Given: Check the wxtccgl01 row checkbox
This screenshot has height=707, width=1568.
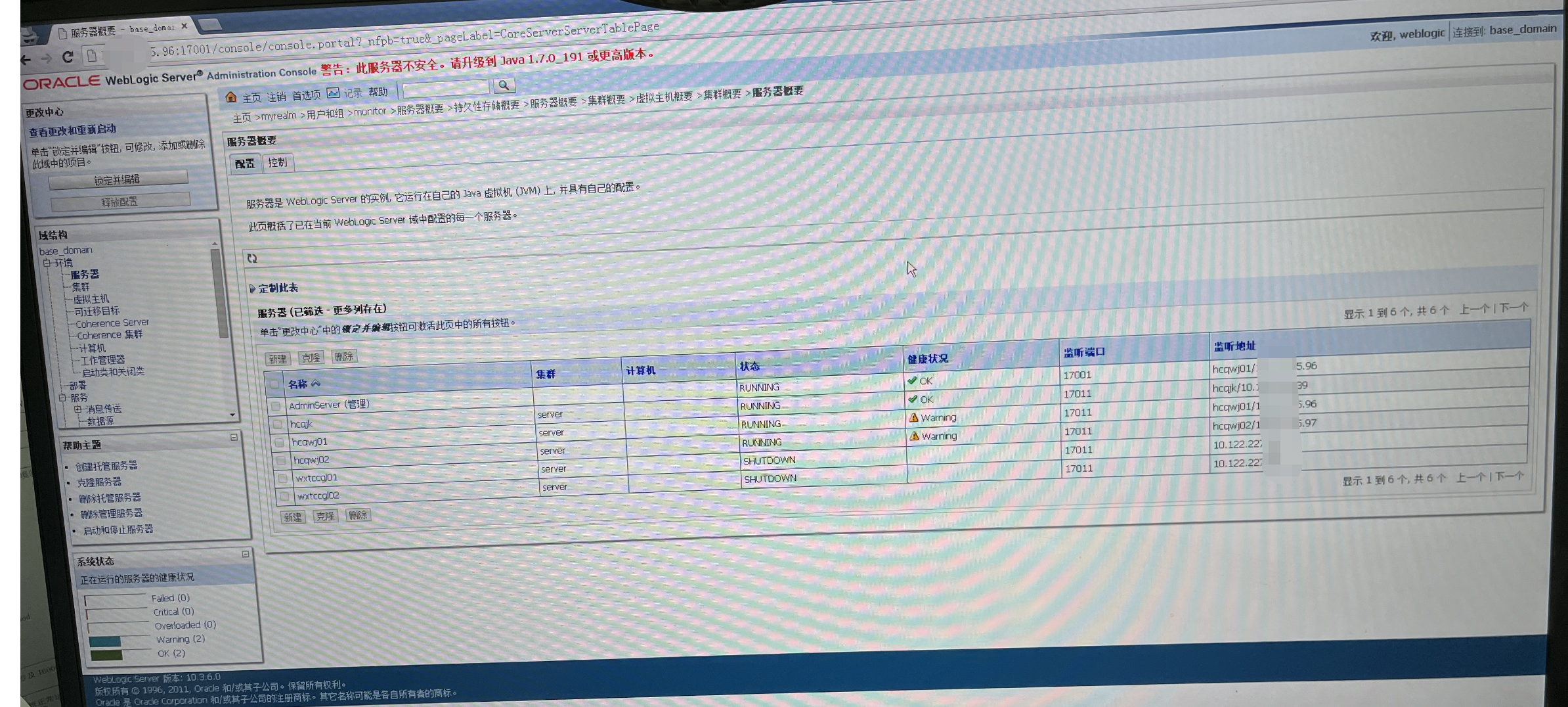Looking at the screenshot, I should (x=283, y=478).
